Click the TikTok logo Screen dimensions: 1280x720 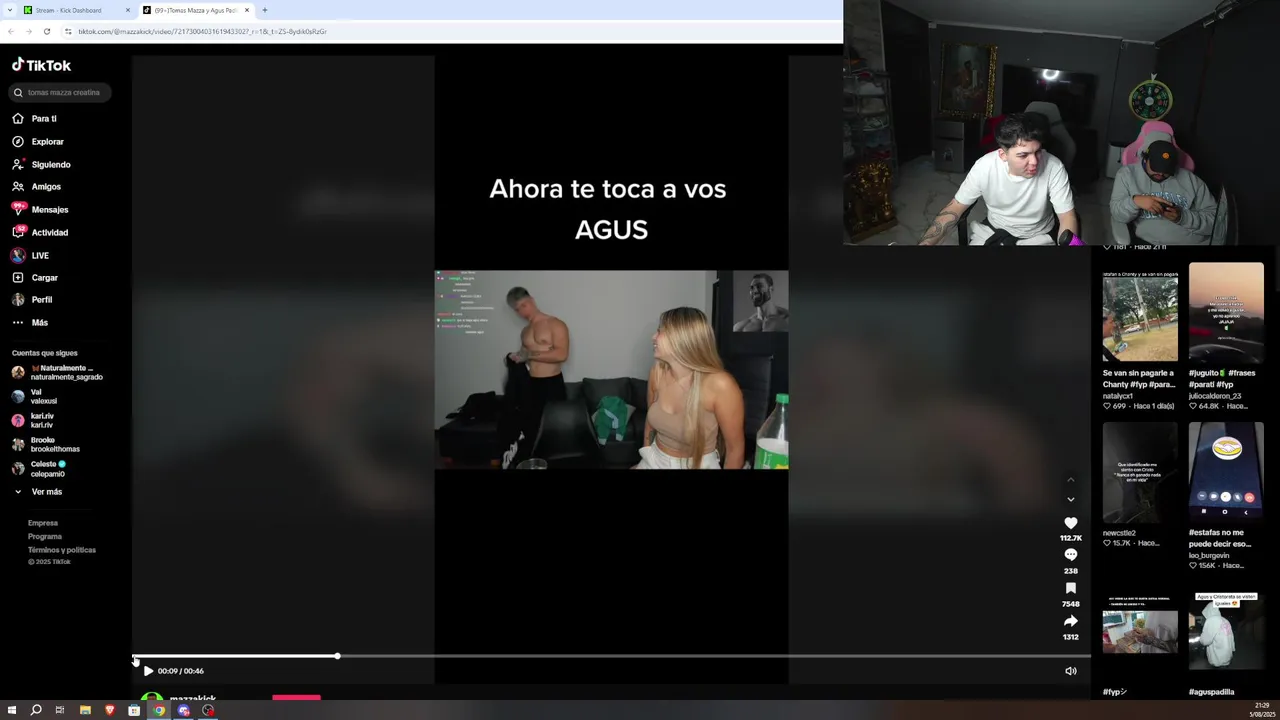[41, 65]
